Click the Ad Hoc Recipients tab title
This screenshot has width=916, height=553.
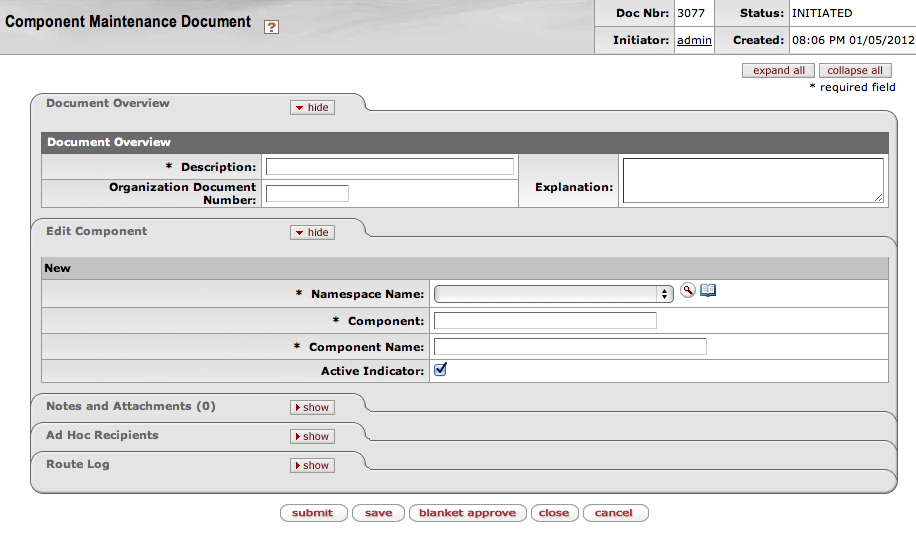coord(102,435)
